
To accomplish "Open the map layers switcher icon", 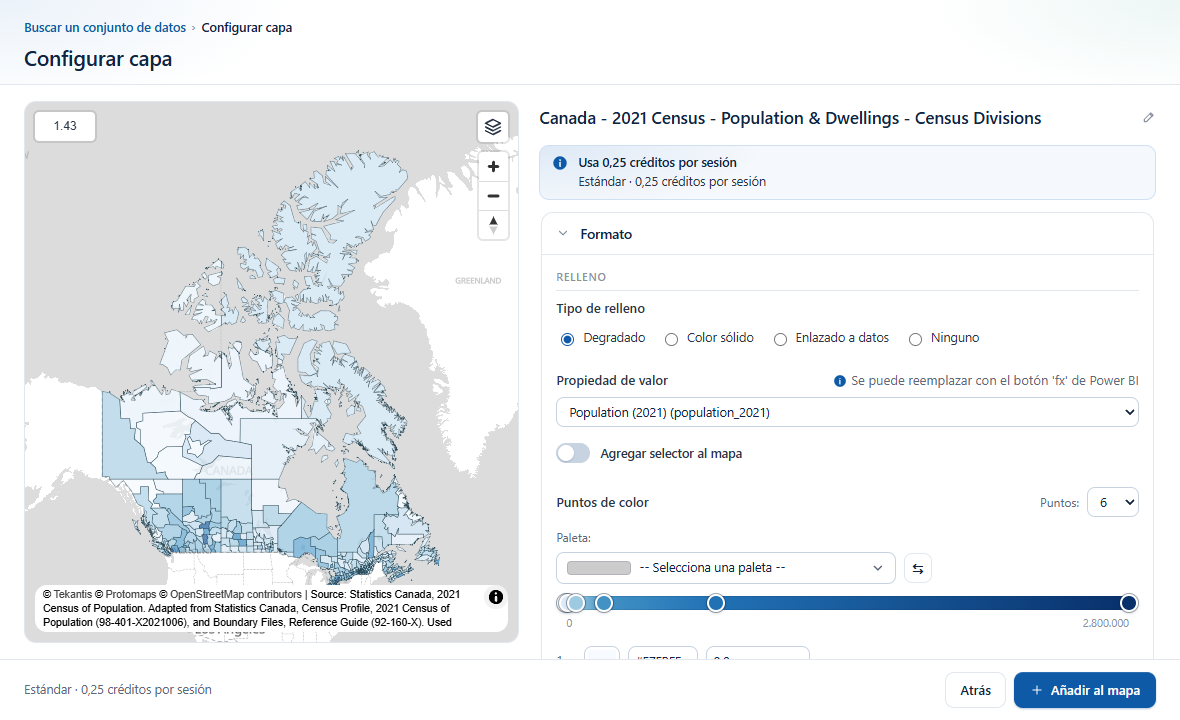I will pos(493,126).
